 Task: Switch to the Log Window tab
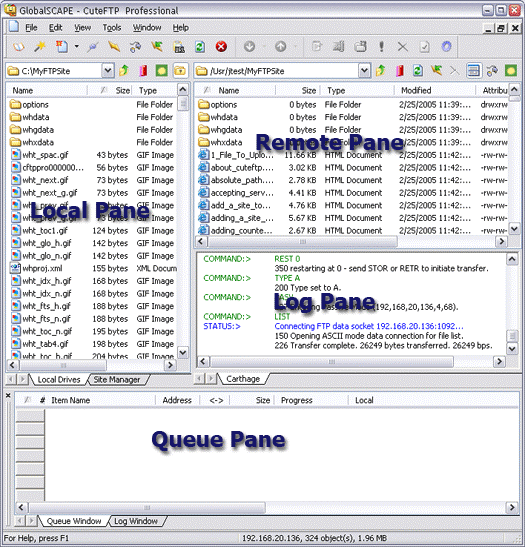tap(136, 521)
